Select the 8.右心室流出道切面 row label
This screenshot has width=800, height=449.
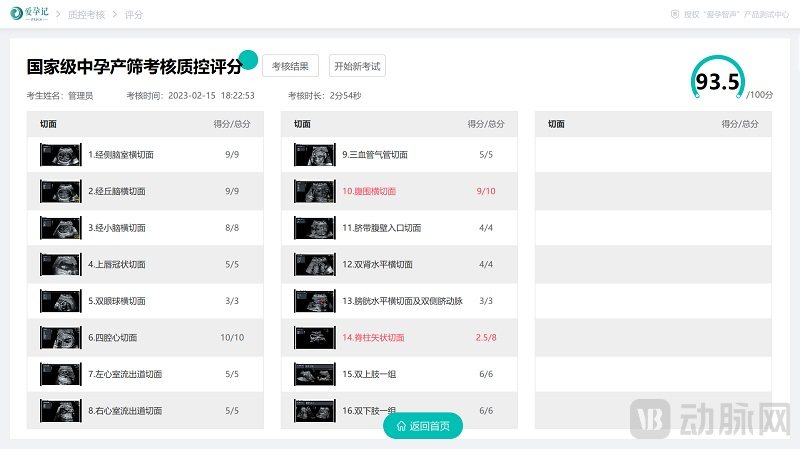tap(125, 411)
